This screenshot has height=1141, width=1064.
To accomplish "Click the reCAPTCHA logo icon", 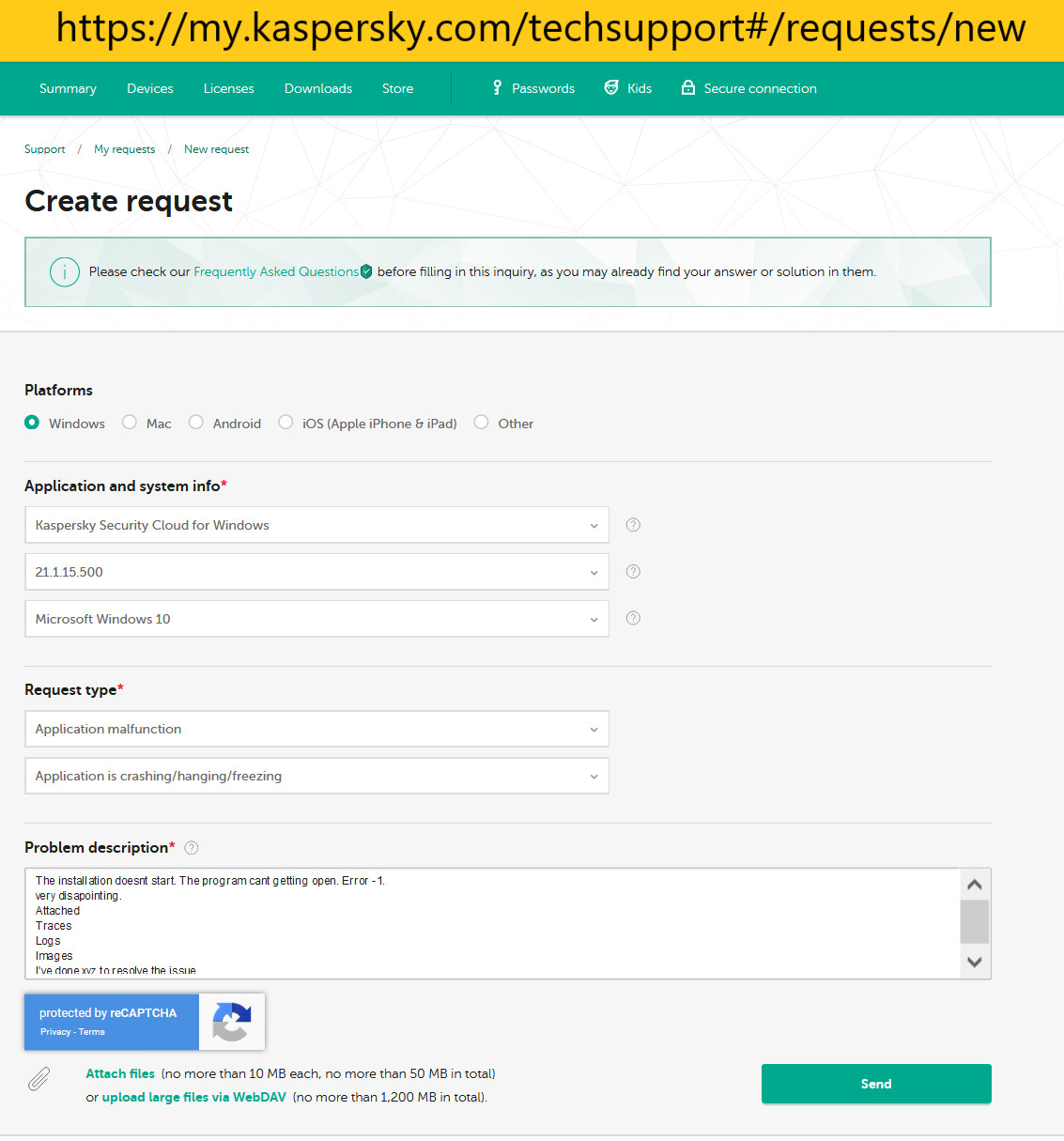I will pyautogui.click(x=231, y=1022).
